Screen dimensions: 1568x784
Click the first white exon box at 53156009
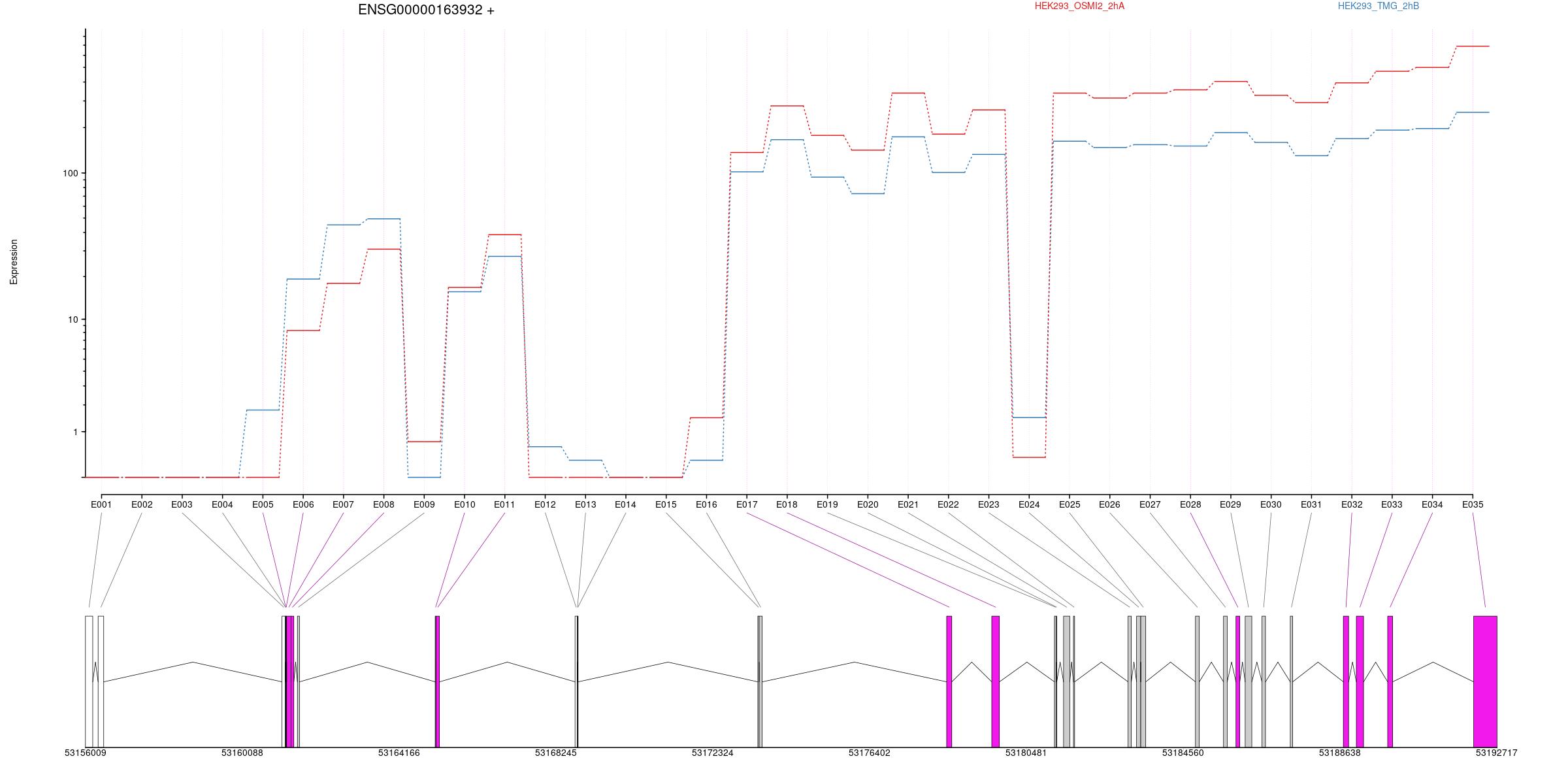89,681
